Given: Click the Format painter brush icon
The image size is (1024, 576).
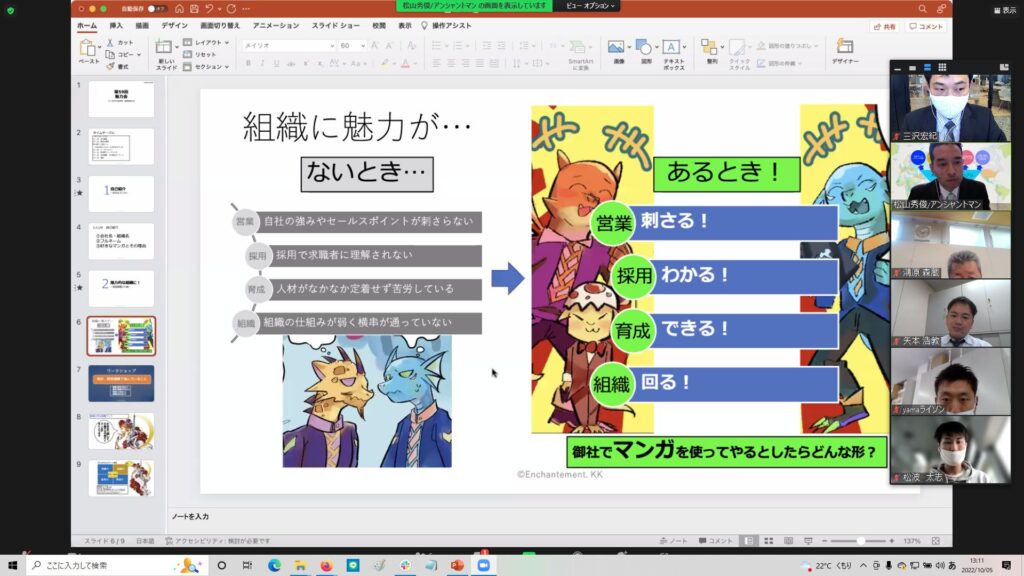Looking at the screenshot, I should coord(110,66).
